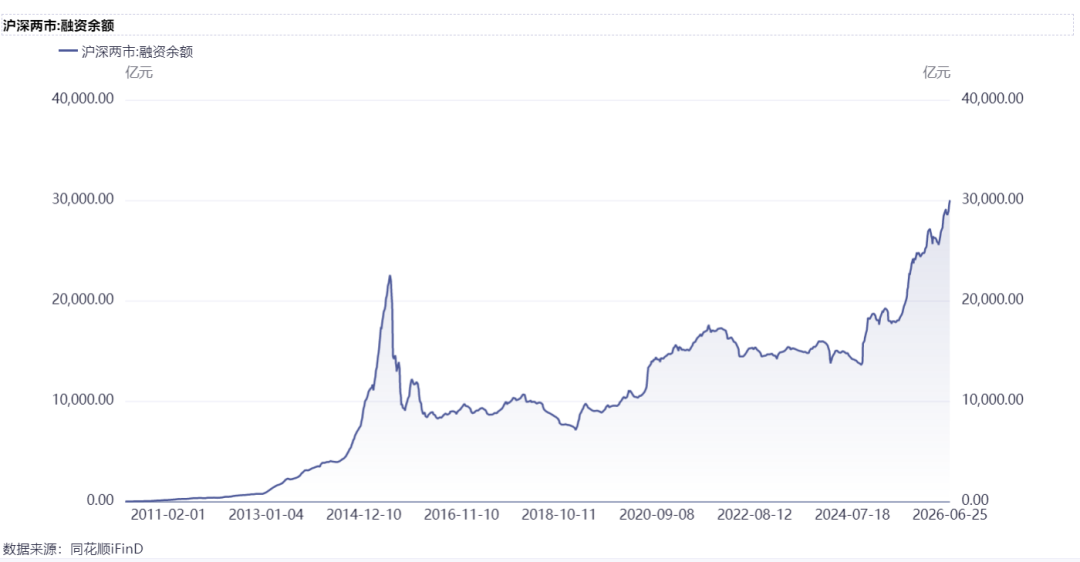Click left axis value 10,000.00

(83, 400)
